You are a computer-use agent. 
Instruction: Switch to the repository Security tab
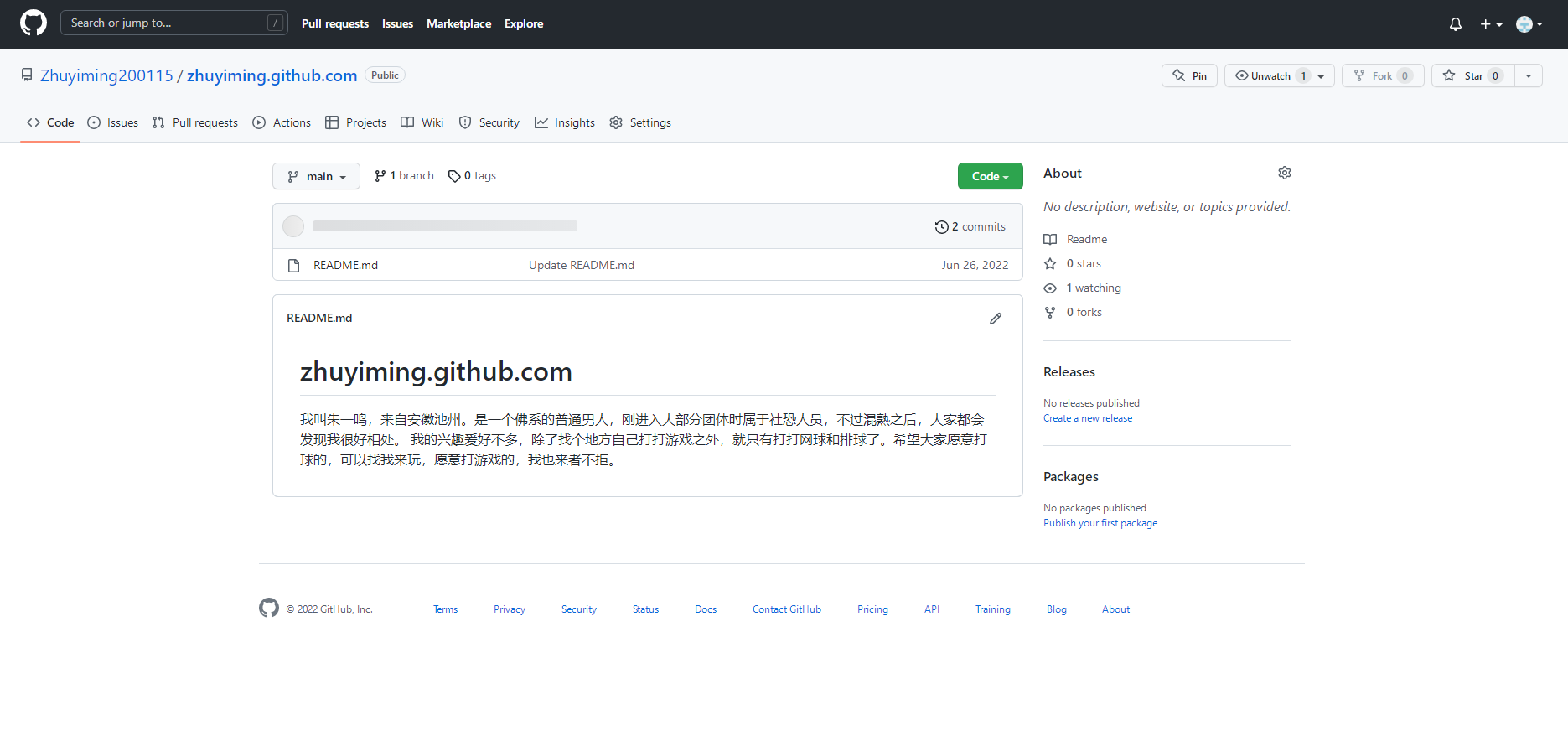click(x=489, y=122)
